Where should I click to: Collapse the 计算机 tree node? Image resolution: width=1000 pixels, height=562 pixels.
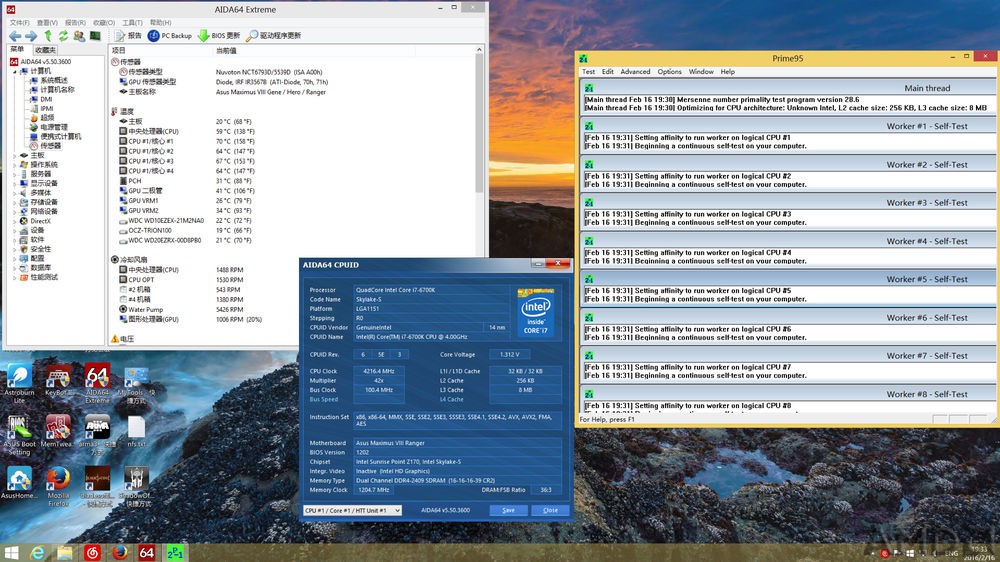point(15,71)
